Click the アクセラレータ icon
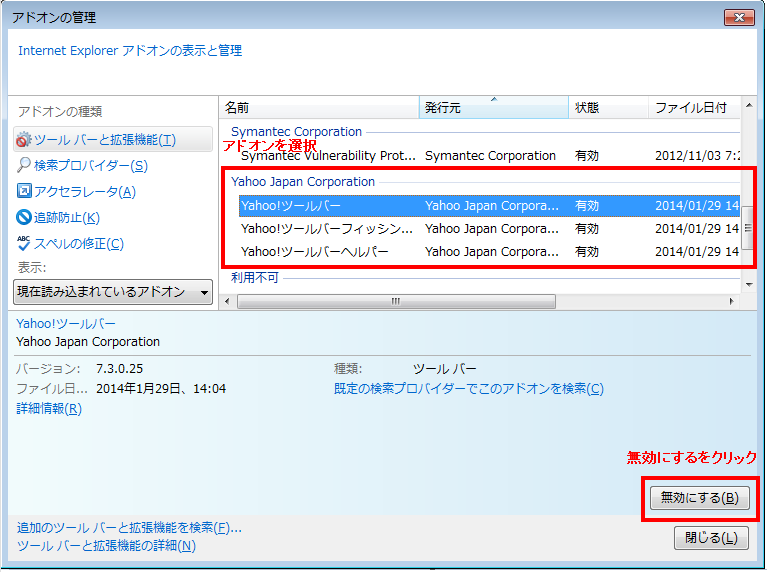Image resolution: width=768 pixels, height=572 pixels. (24, 191)
